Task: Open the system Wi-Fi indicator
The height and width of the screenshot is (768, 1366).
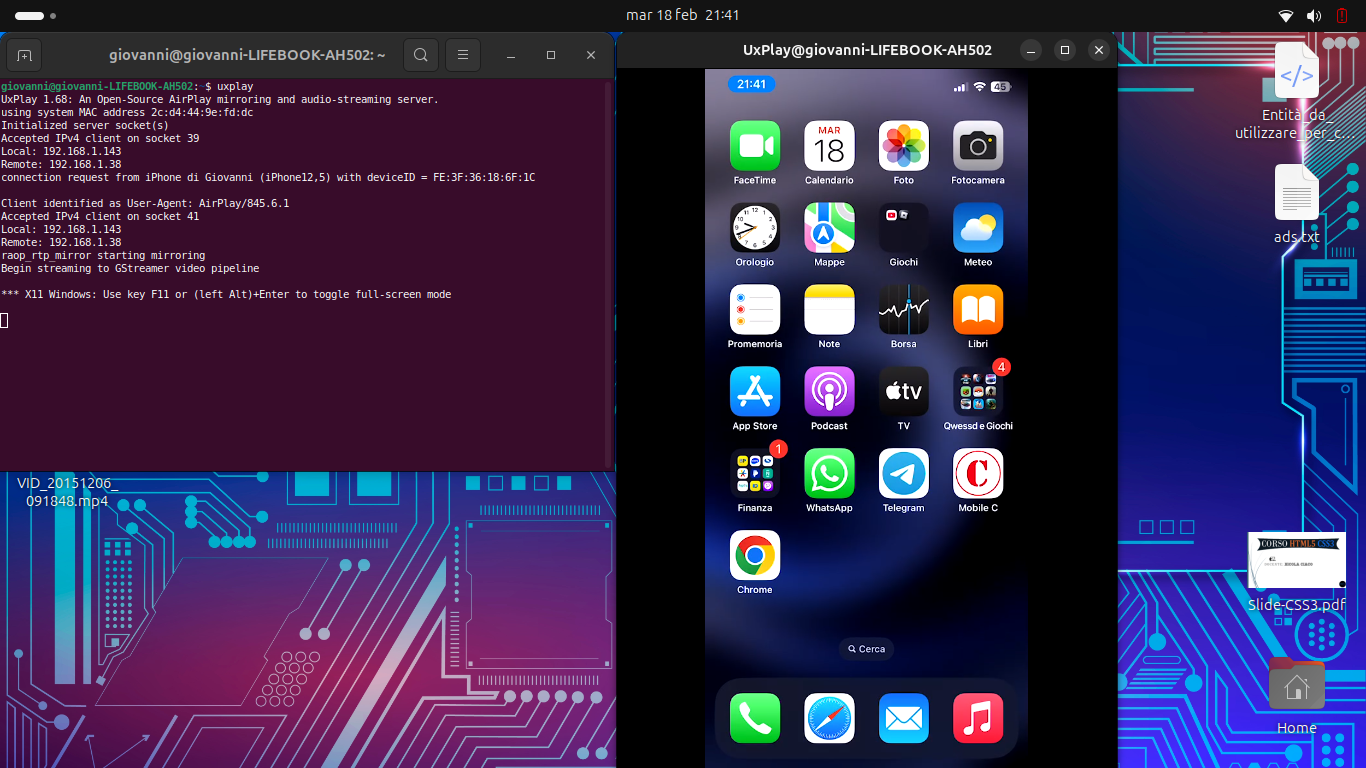Action: [1286, 16]
